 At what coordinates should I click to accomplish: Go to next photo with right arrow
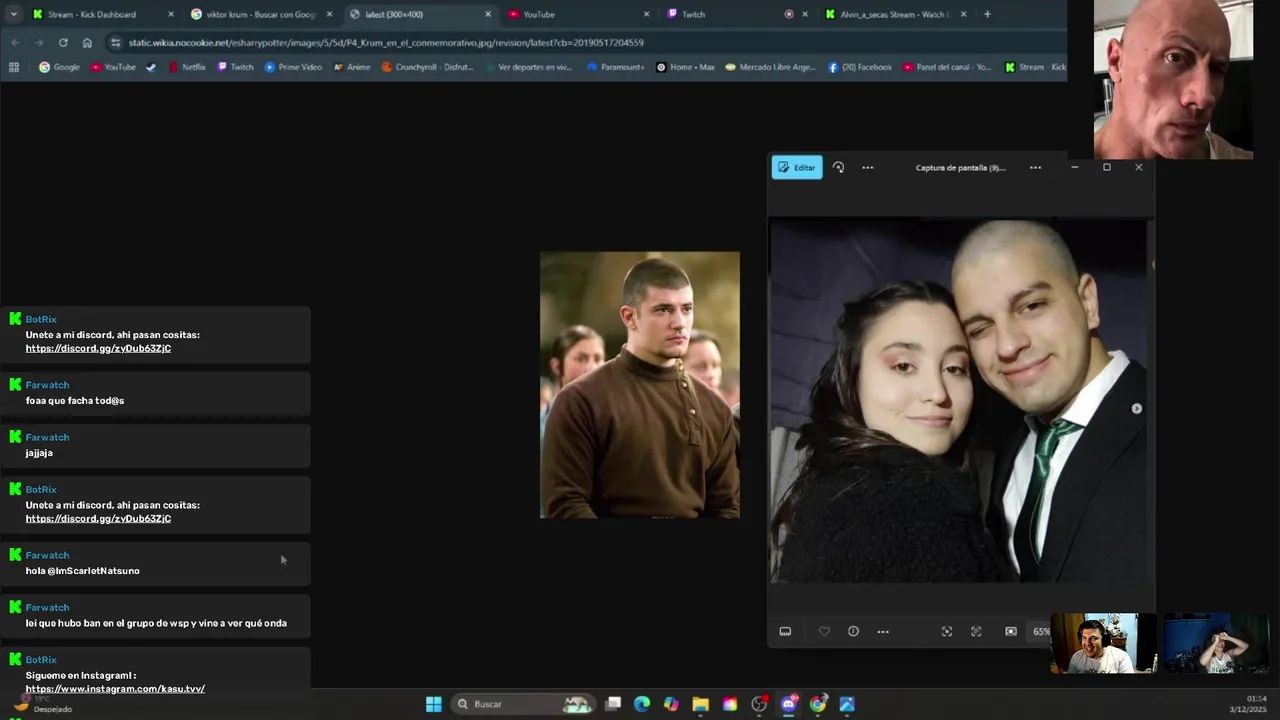(x=1136, y=408)
